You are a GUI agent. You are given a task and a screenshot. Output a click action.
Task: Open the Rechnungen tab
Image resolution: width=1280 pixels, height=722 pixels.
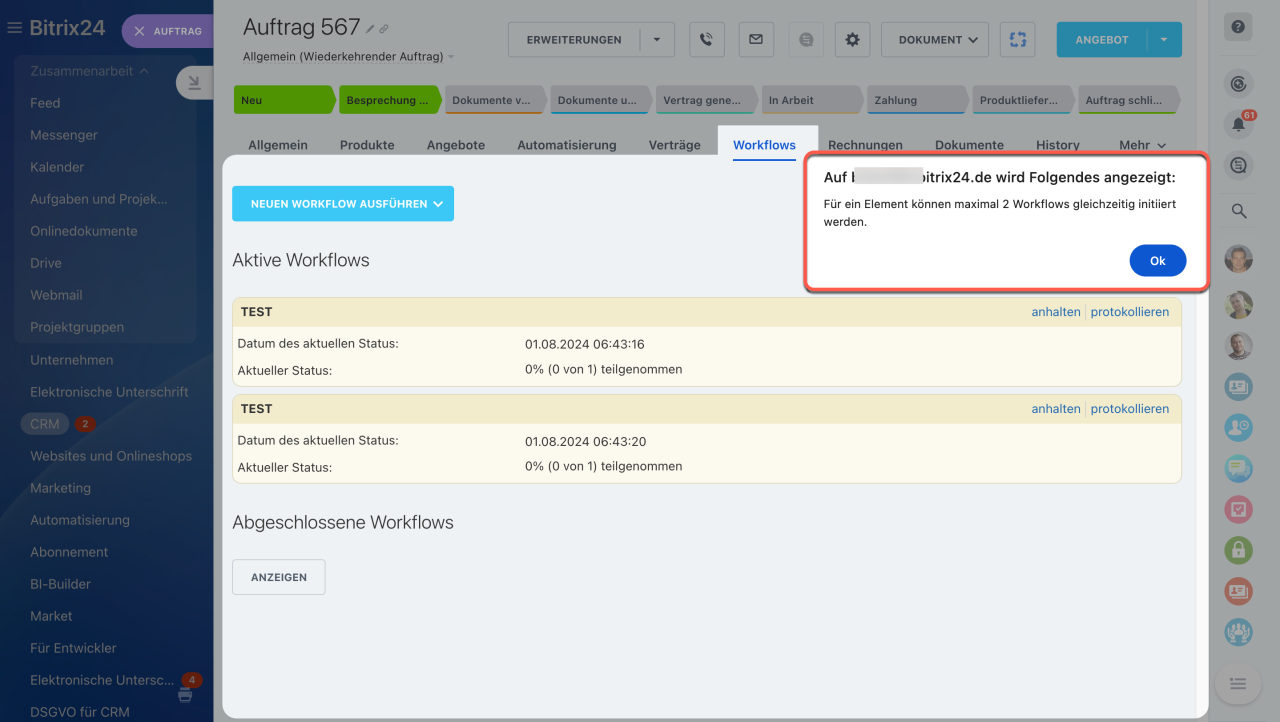(865, 145)
